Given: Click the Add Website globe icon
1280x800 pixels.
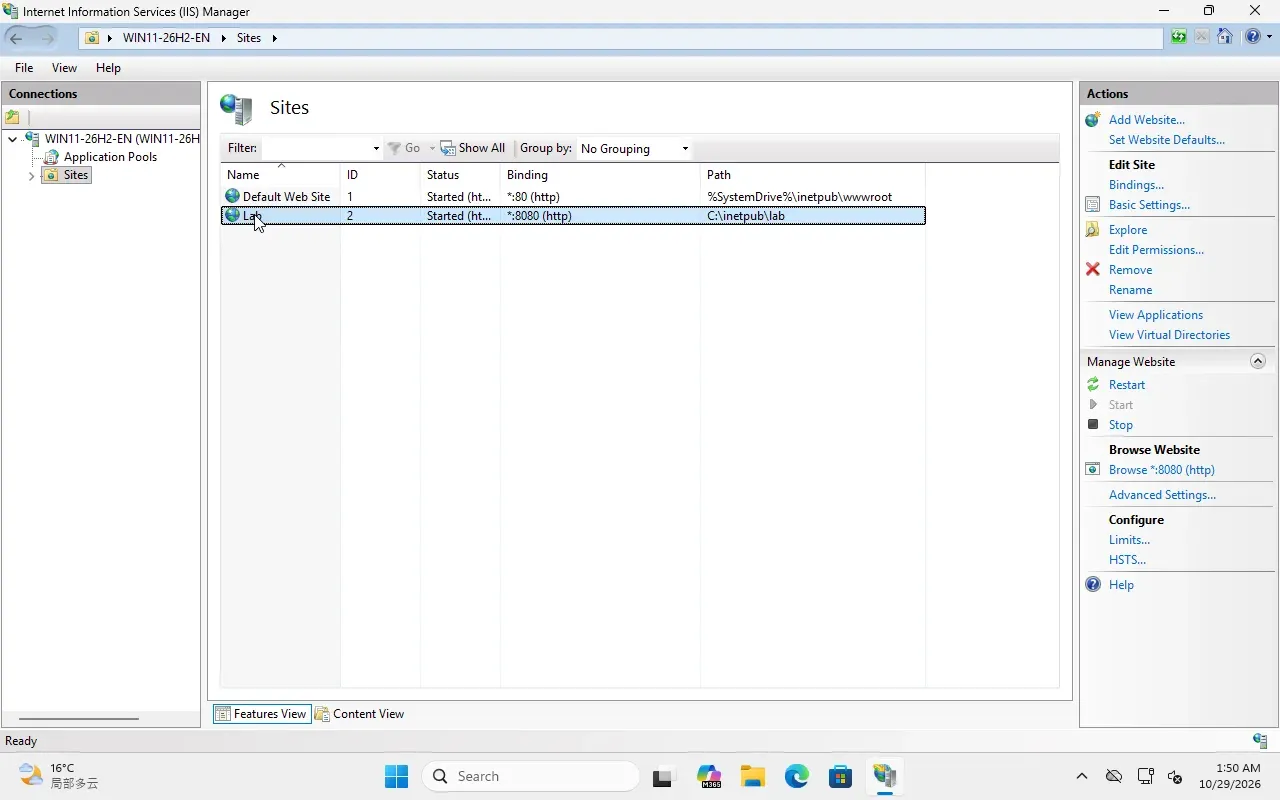Looking at the screenshot, I should coord(1093,119).
